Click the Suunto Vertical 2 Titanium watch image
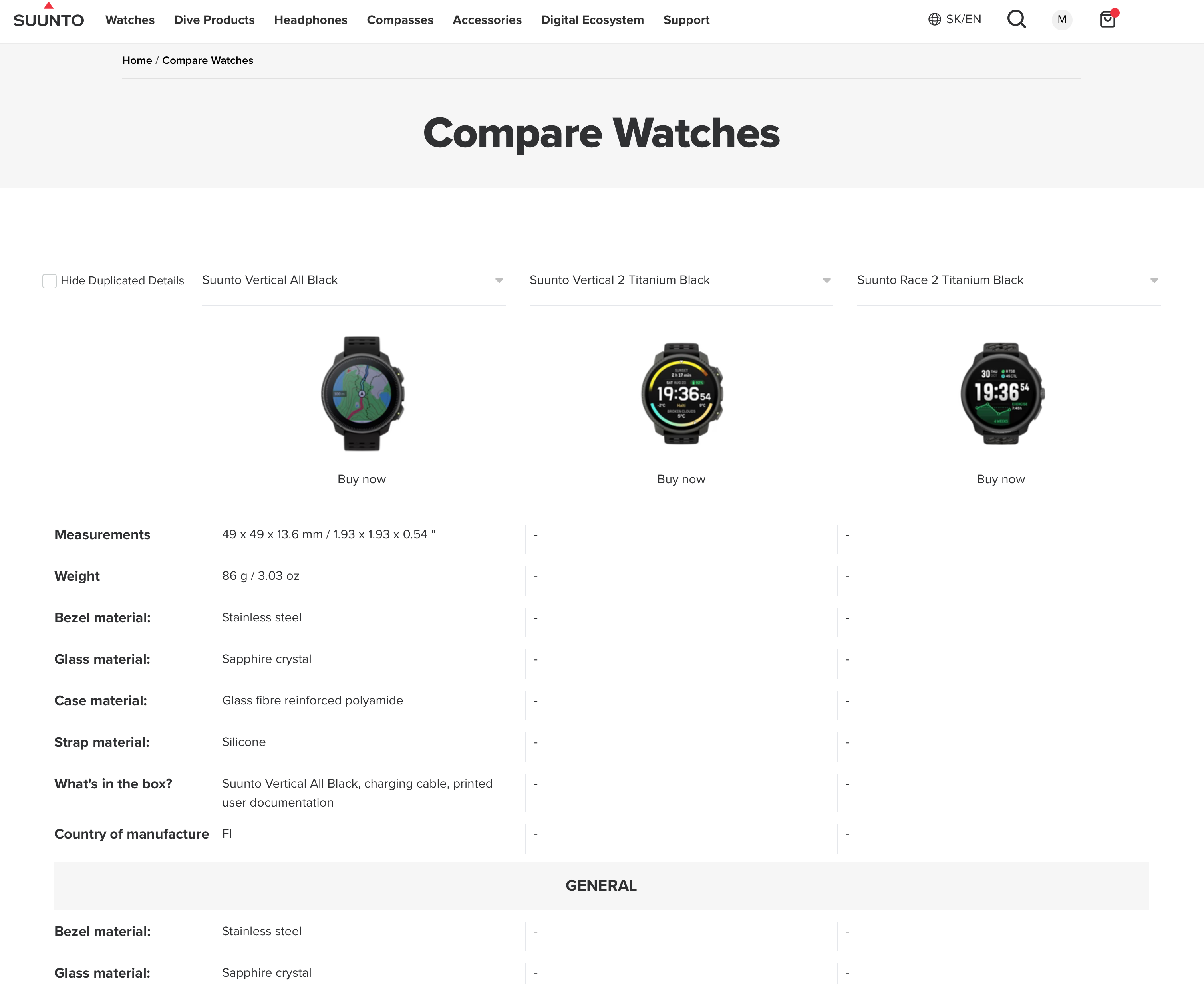The image size is (1204, 984). [682, 393]
